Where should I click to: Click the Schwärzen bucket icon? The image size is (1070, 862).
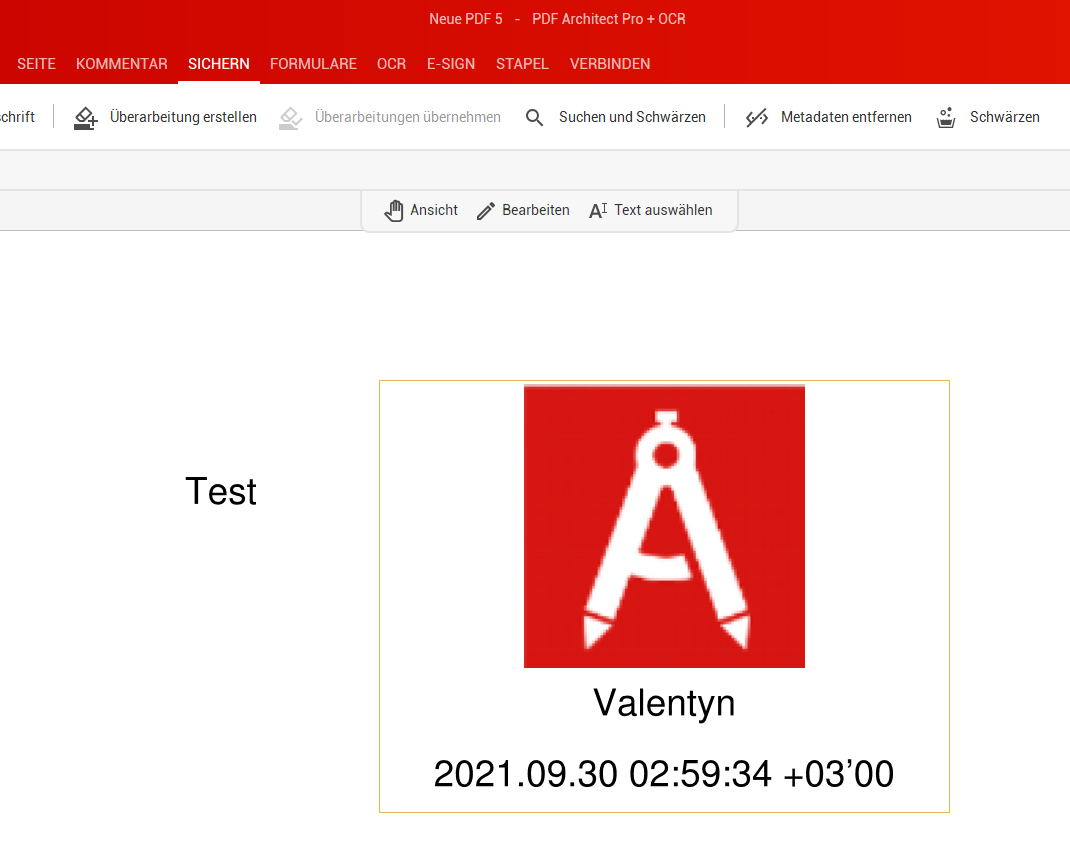coord(946,117)
